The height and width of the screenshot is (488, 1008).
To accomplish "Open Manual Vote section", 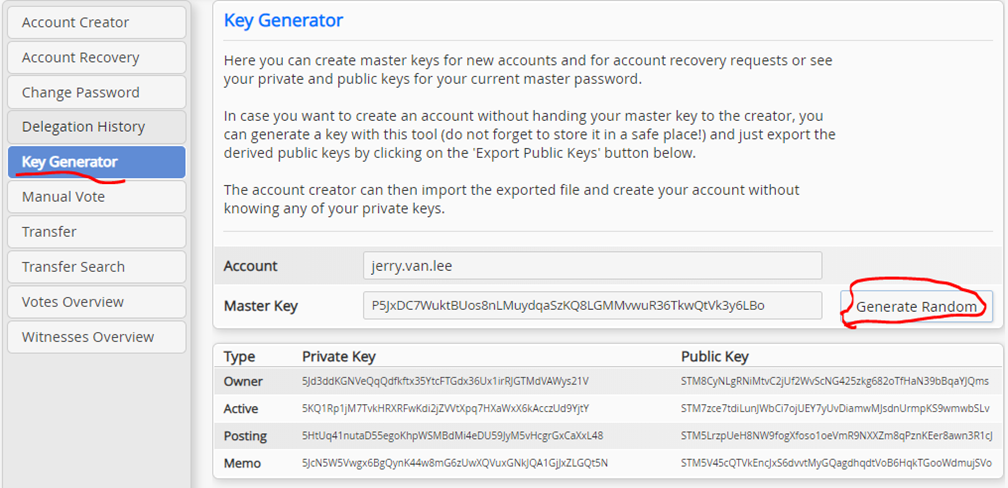I will 96,197.
